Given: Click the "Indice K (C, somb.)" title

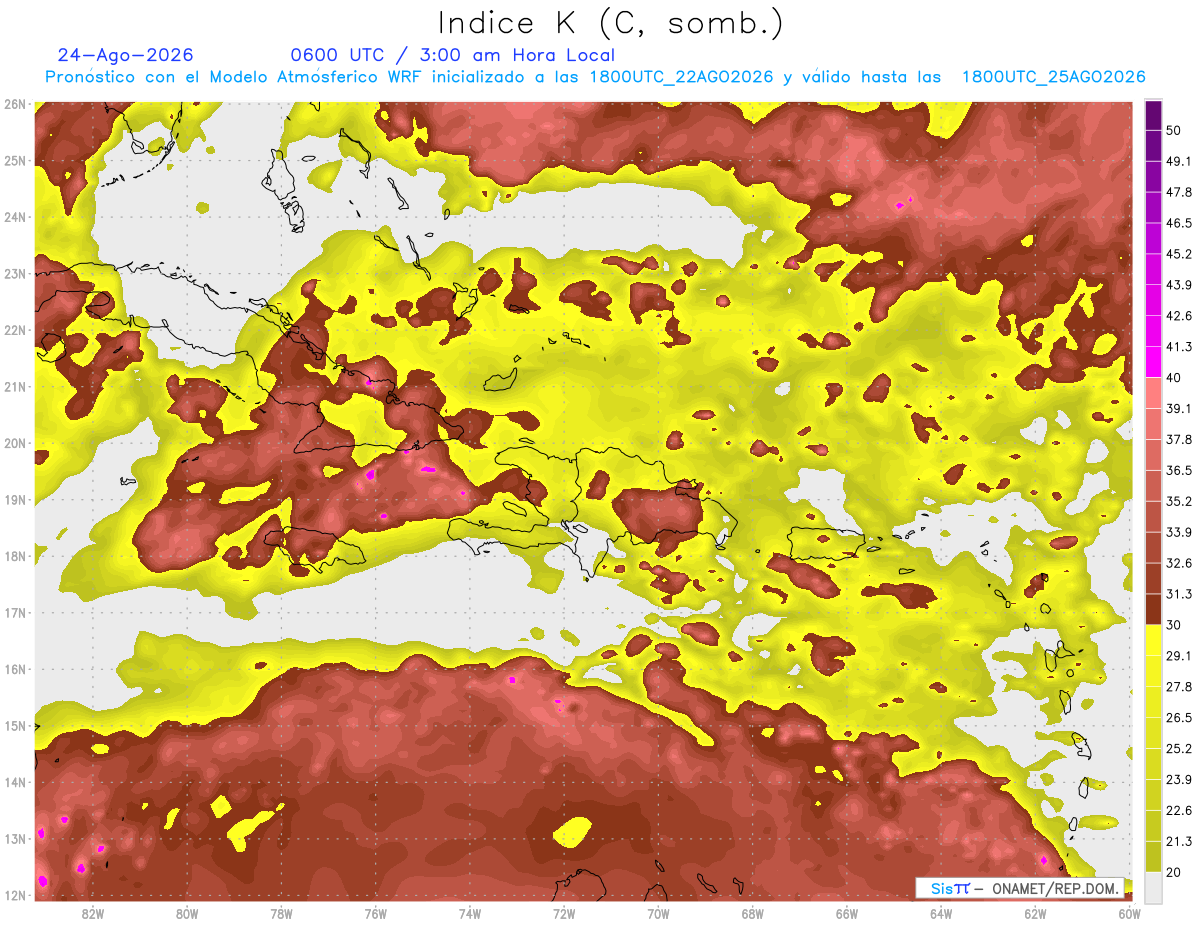Looking at the screenshot, I should [x=610, y=23].
